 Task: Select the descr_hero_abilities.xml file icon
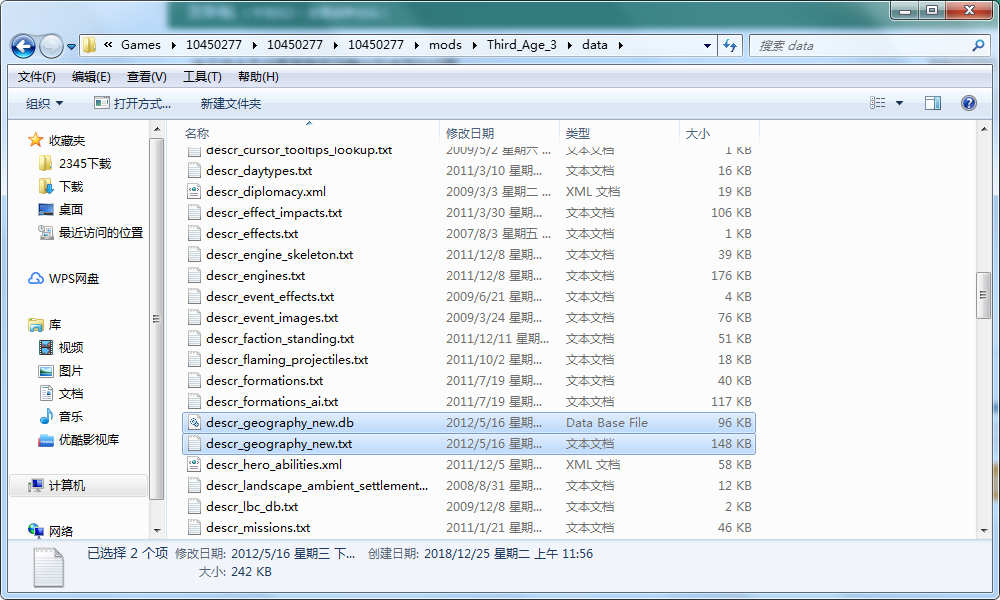pos(195,465)
